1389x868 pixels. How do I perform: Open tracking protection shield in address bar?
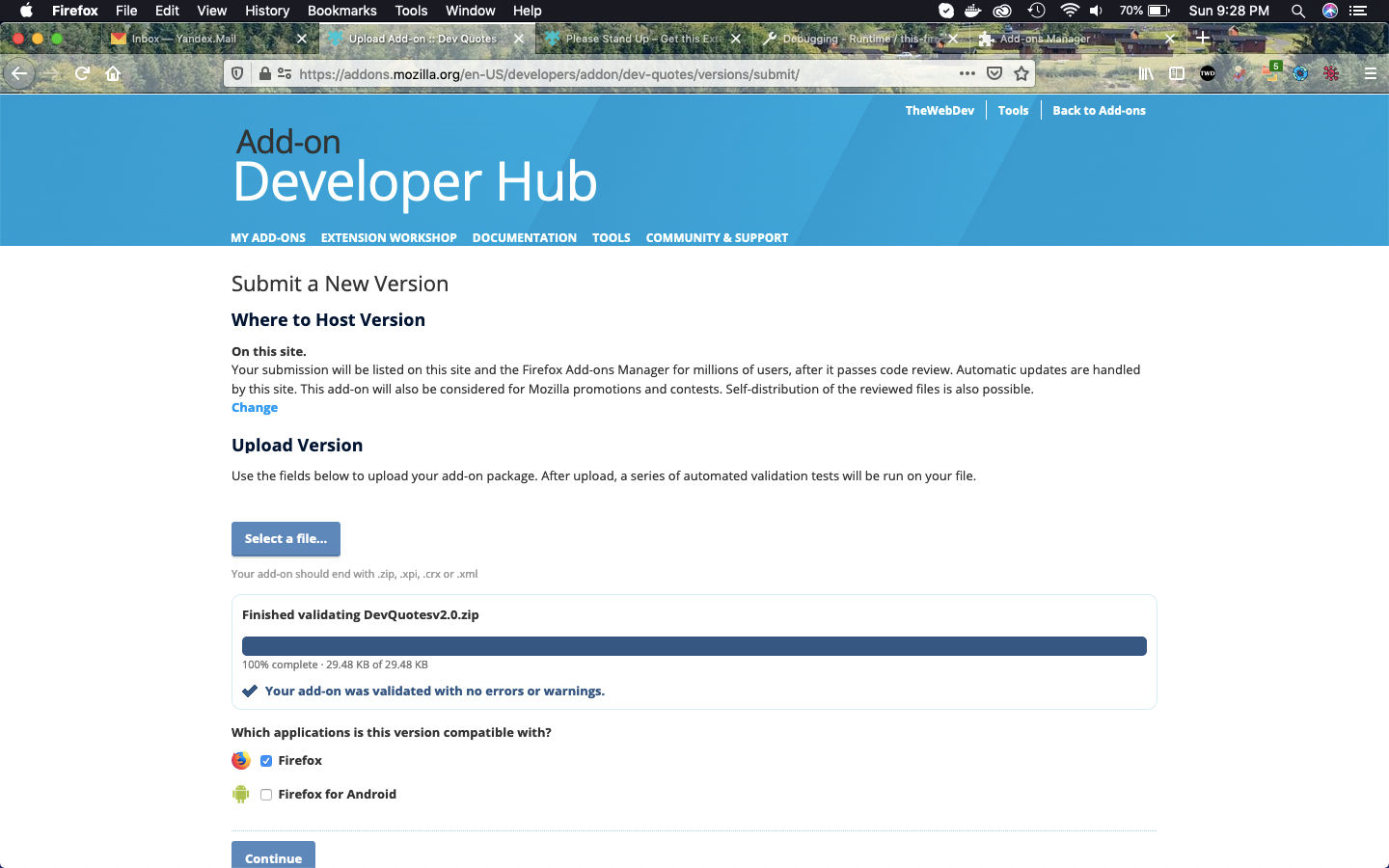tap(237, 73)
